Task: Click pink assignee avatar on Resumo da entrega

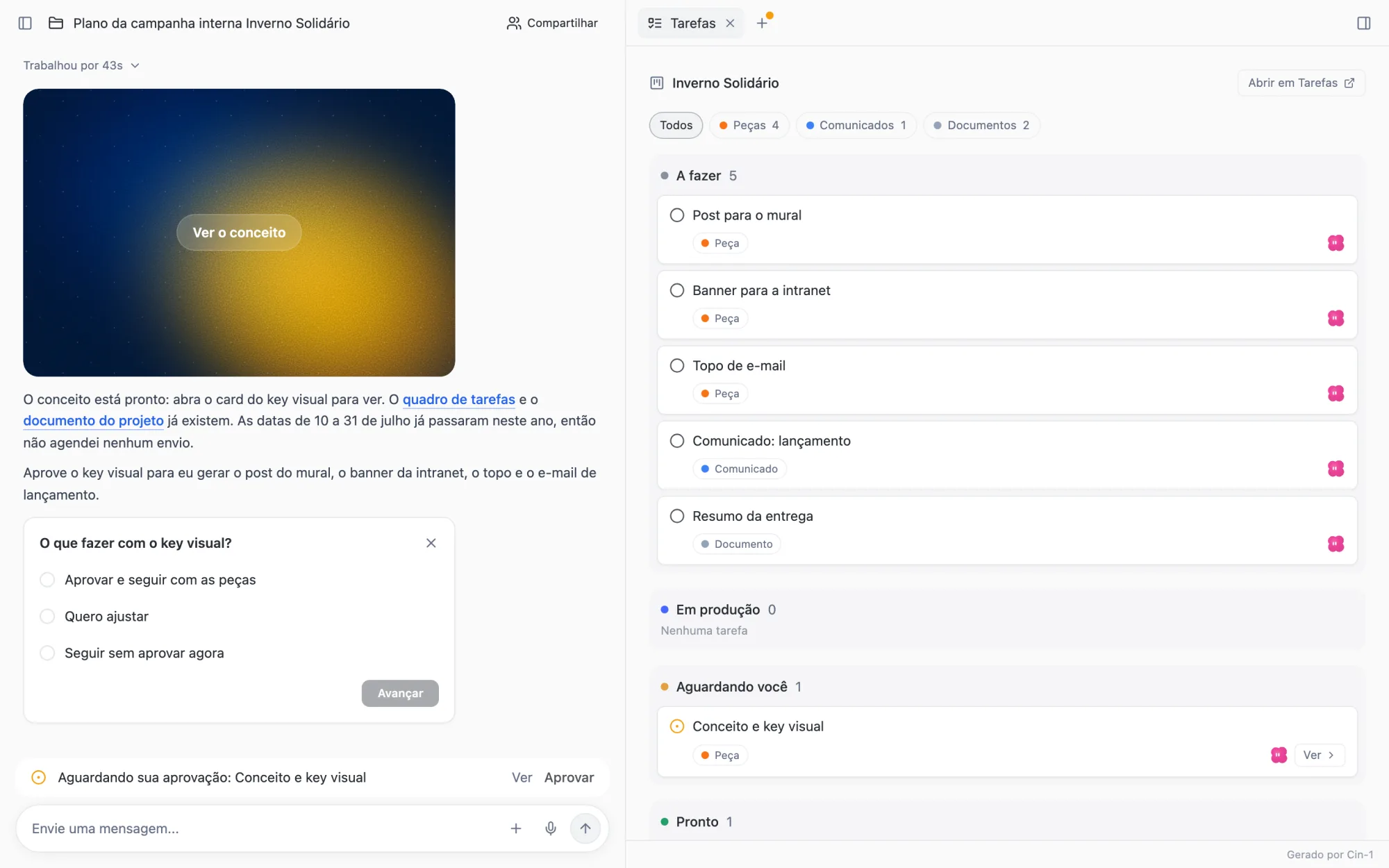Action: pos(1336,544)
